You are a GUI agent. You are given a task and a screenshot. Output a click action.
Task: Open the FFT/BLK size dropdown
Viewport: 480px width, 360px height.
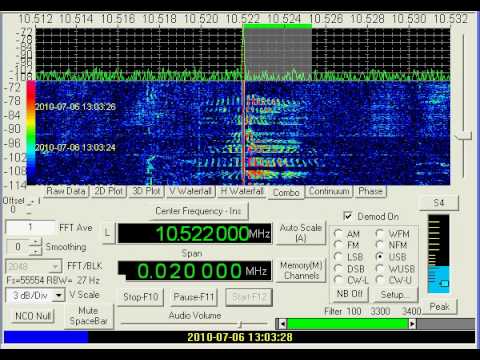(55, 266)
